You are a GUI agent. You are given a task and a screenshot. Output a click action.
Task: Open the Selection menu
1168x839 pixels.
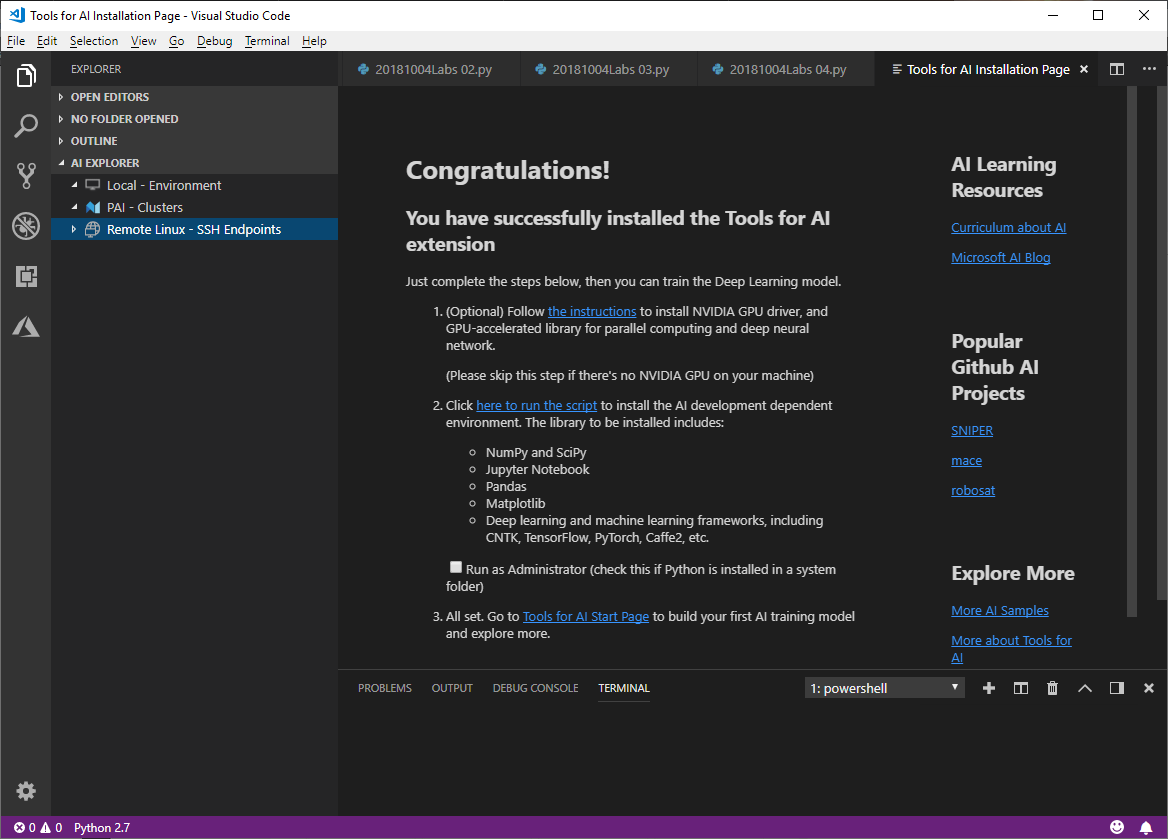94,41
